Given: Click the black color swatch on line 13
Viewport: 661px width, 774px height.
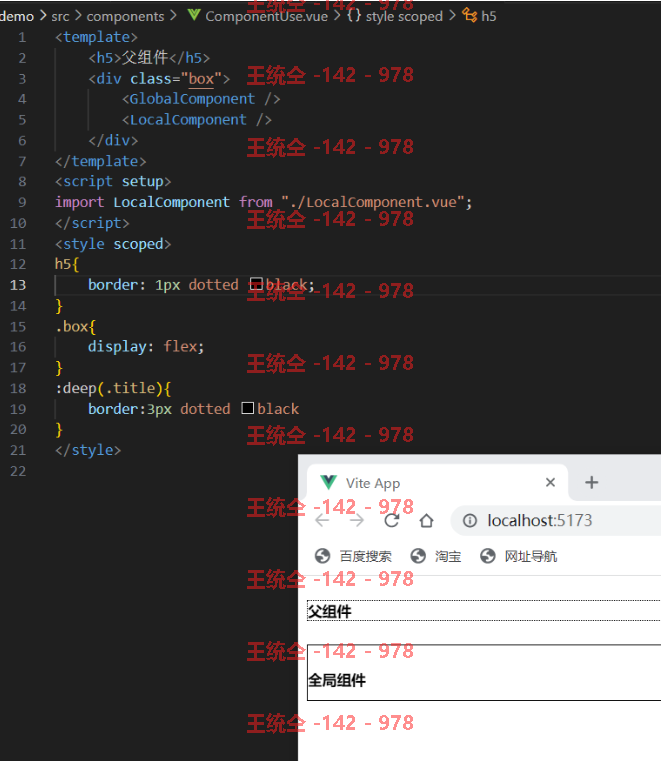Looking at the screenshot, I should click(x=256, y=284).
